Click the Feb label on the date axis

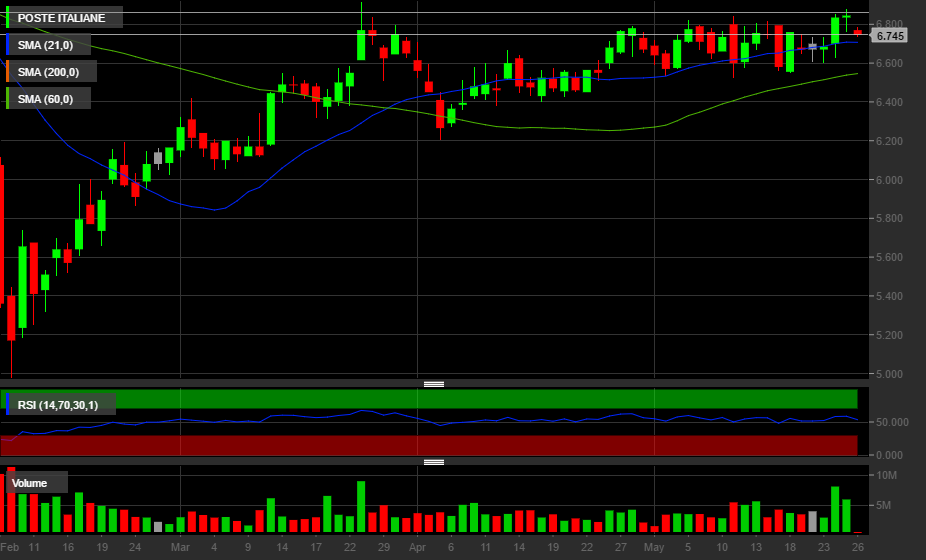point(9,548)
